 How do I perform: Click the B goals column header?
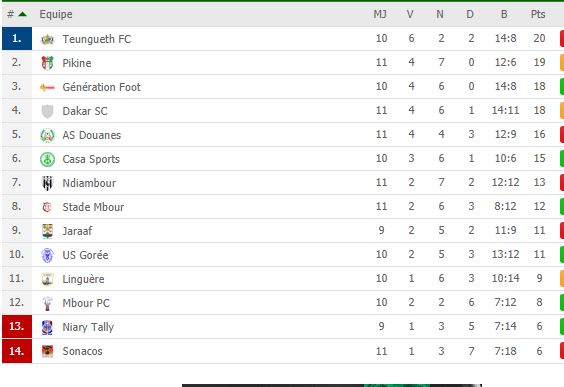coord(504,14)
